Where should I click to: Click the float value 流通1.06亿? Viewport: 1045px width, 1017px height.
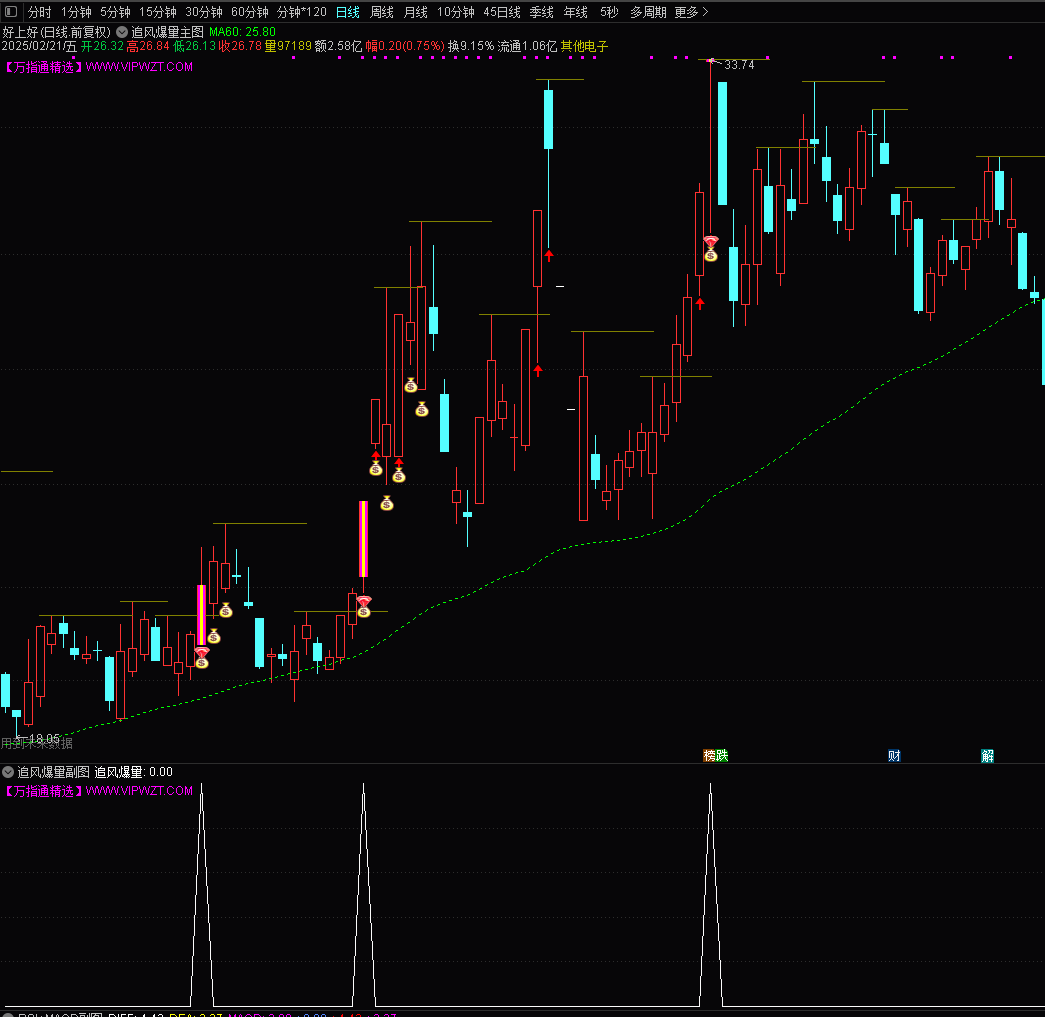(527, 46)
